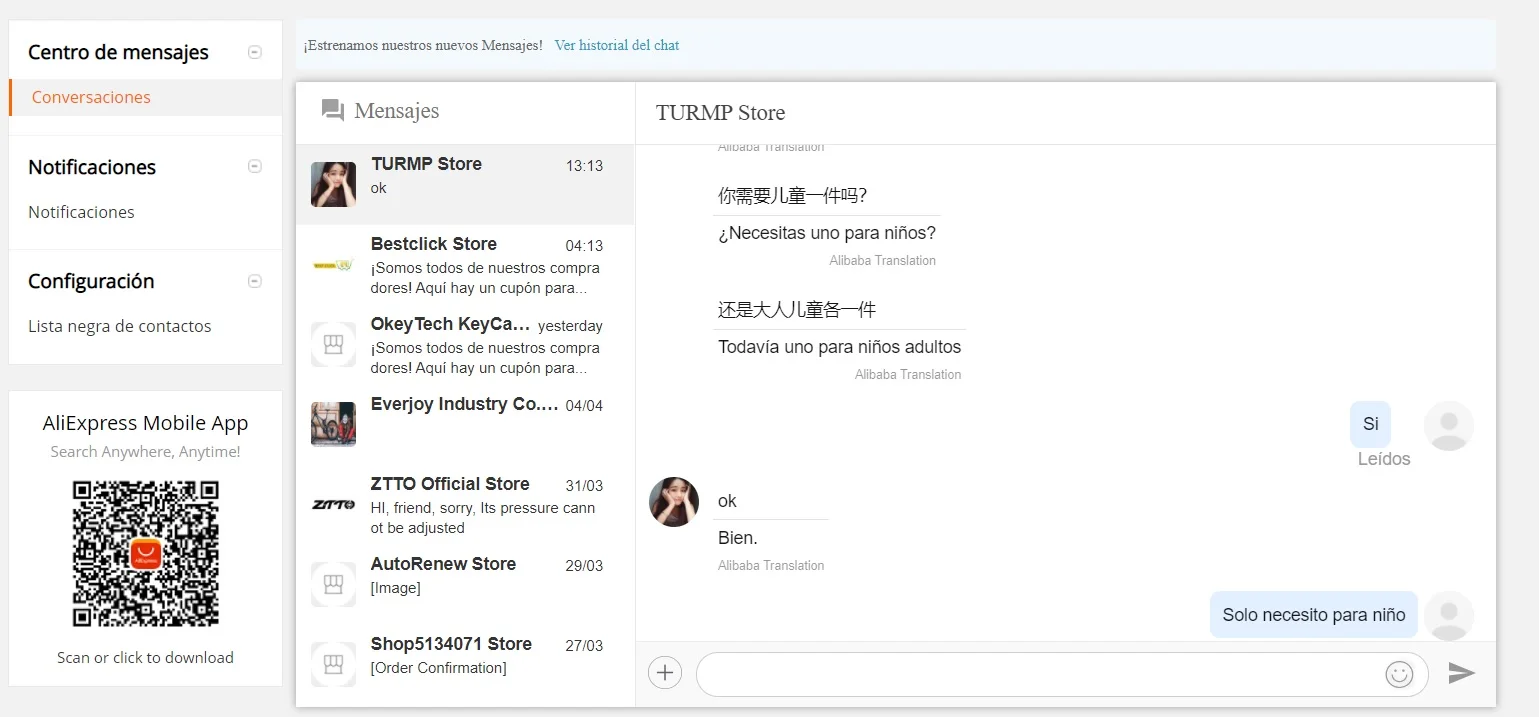Click the Mensajes panel heading

coord(396,111)
